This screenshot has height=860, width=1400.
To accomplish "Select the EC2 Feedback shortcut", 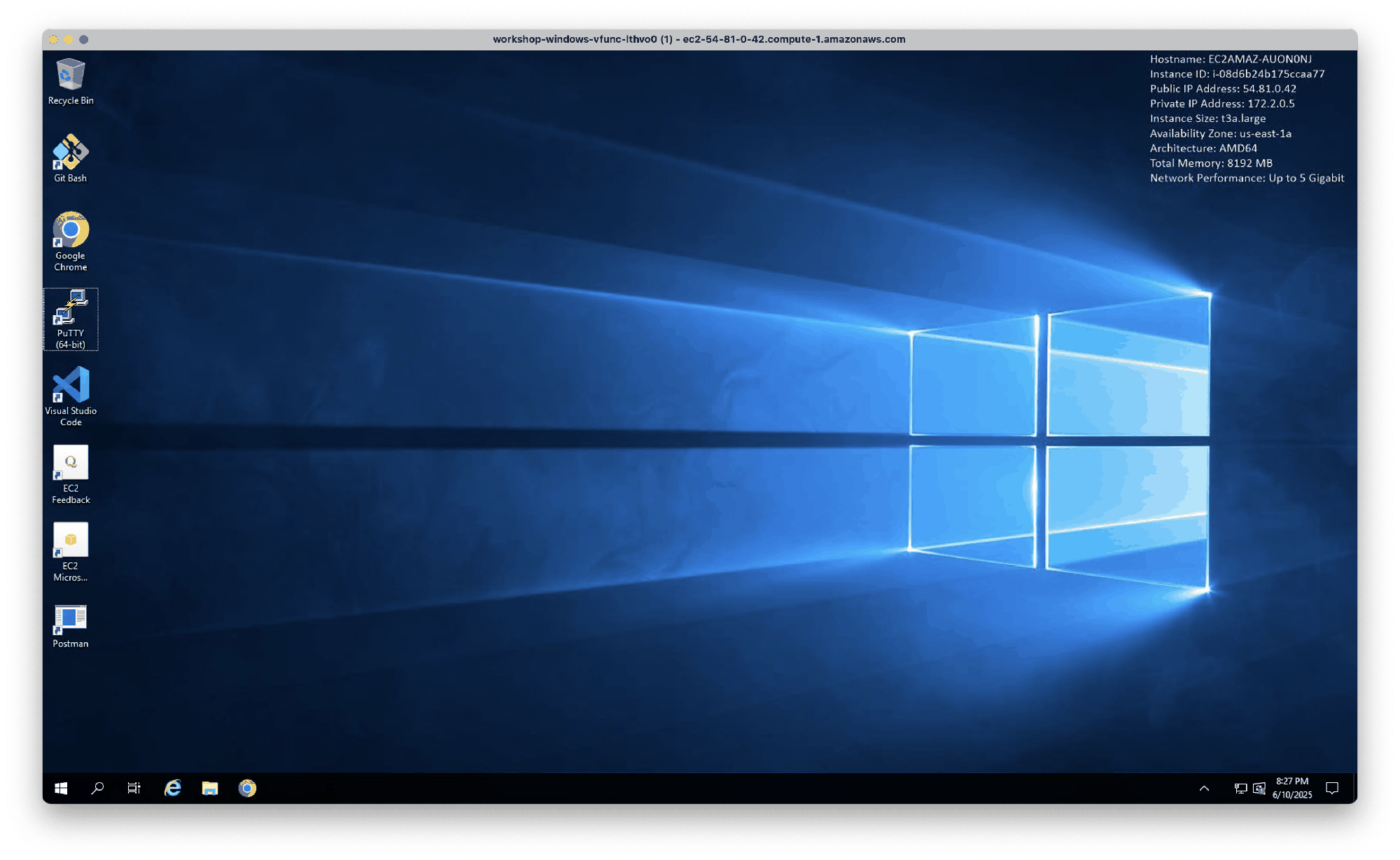I will click(x=71, y=474).
